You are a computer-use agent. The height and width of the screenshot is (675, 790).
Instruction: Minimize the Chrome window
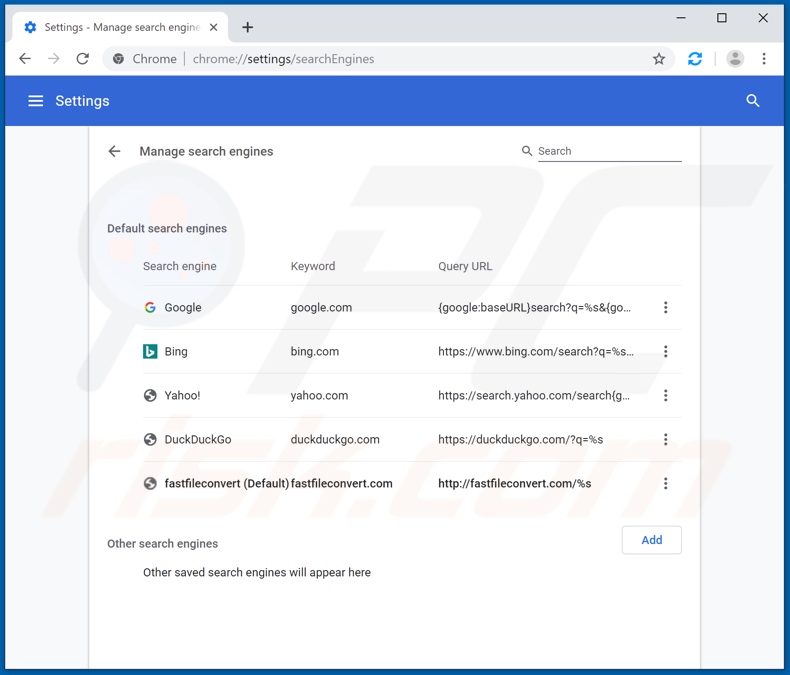(x=681, y=18)
